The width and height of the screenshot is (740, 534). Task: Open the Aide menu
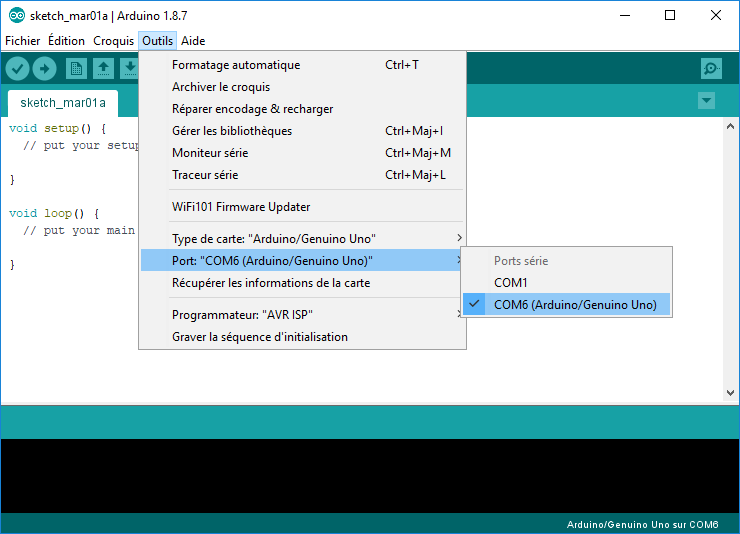(193, 41)
